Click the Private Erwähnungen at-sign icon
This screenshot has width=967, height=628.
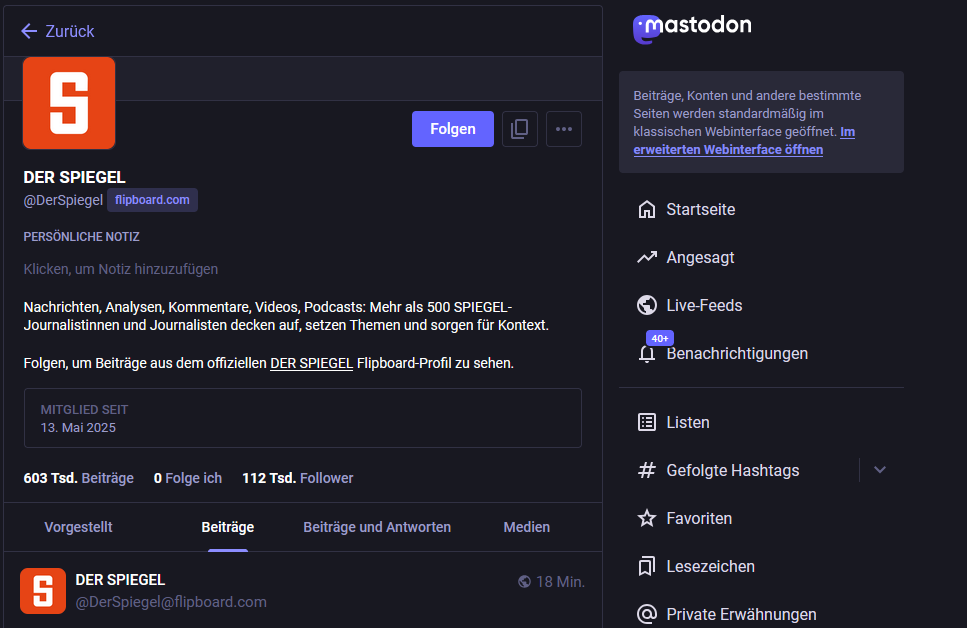click(x=647, y=614)
